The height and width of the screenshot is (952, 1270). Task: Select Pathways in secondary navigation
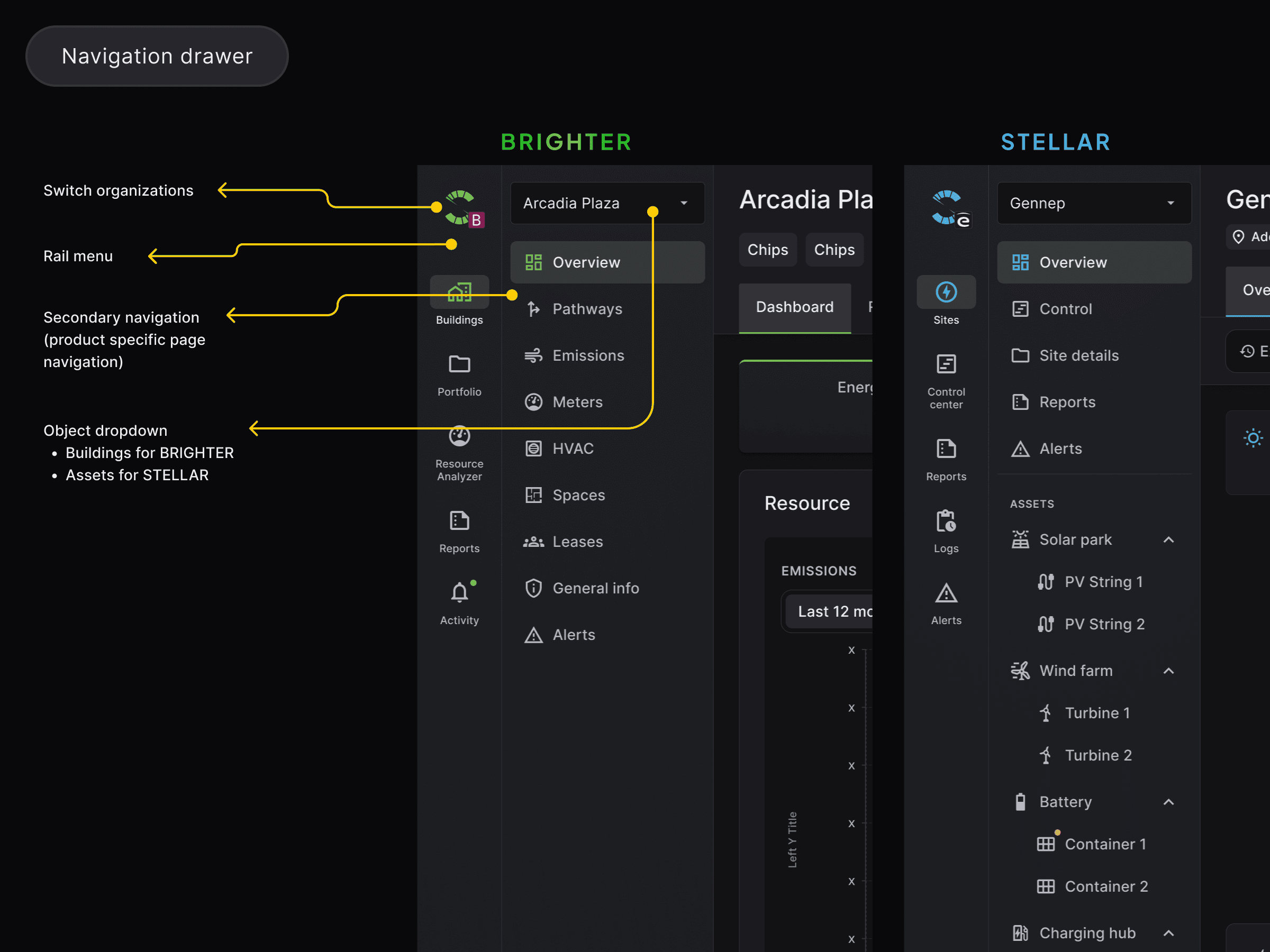click(x=587, y=309)
